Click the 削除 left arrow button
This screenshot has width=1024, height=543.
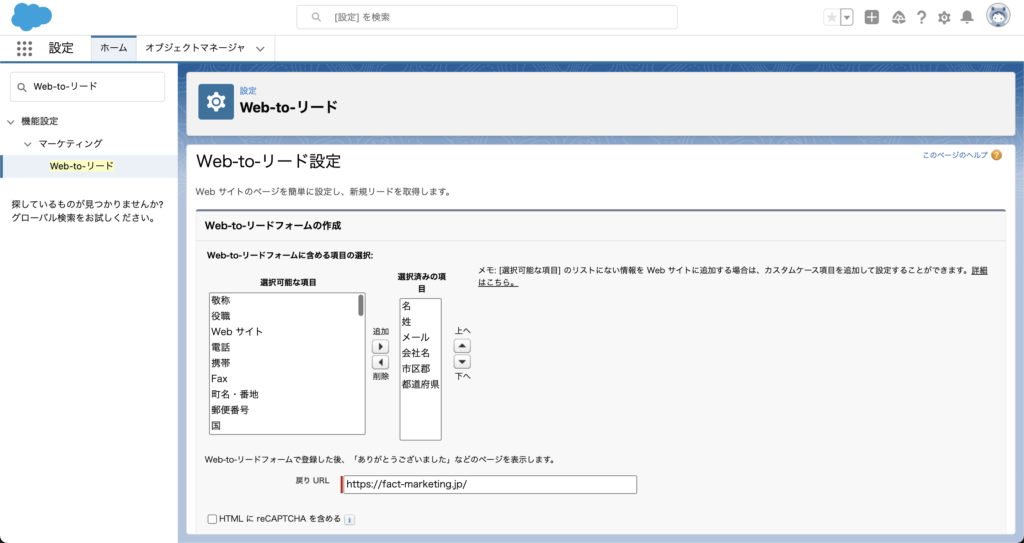tap(380, 362)
